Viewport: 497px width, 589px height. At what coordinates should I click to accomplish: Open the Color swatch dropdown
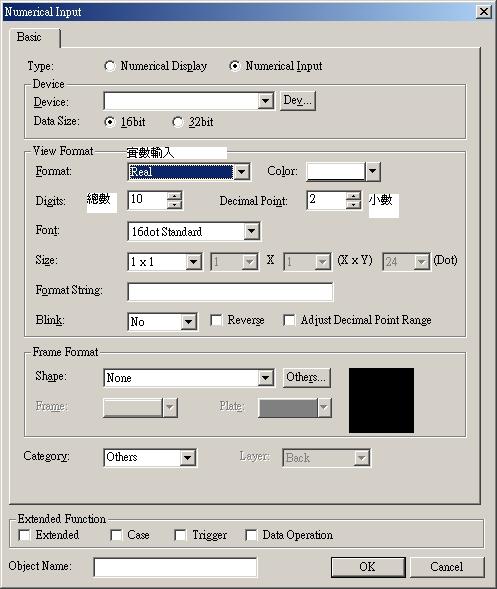(372, 171)
